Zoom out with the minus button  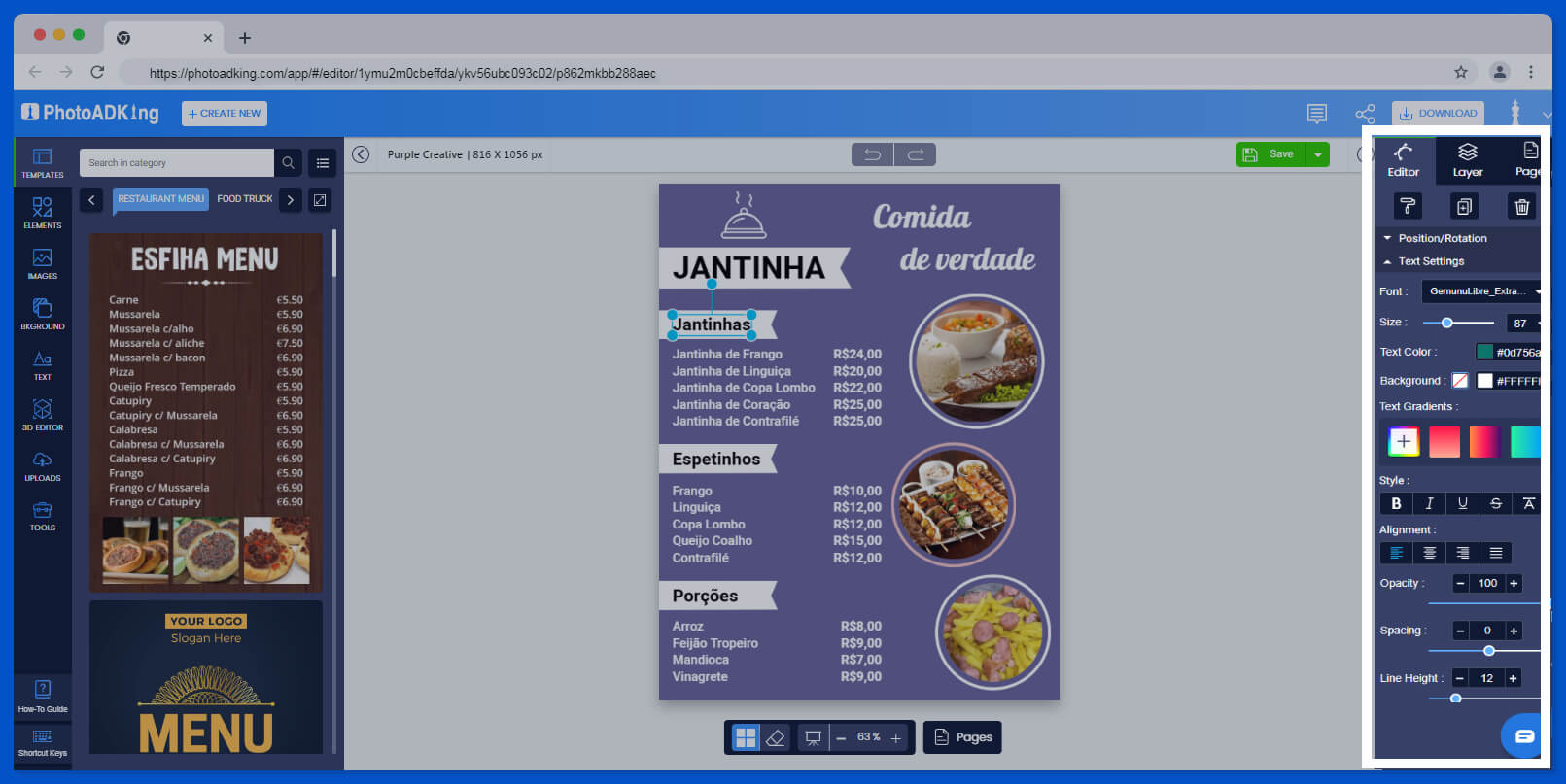[x=841, y=738]
